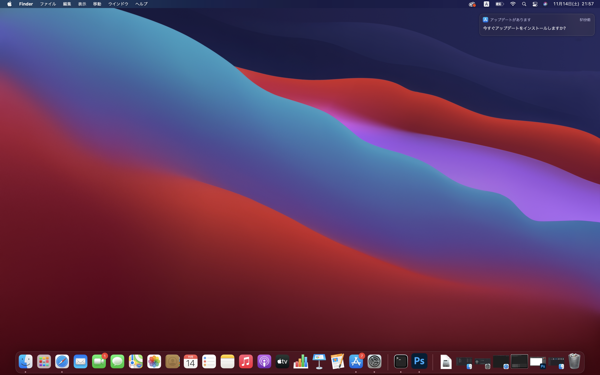Restore the minimized Photoshop window thumbnail
The image size is (600, 375).
pyautogui.click(x=538, y=362)
